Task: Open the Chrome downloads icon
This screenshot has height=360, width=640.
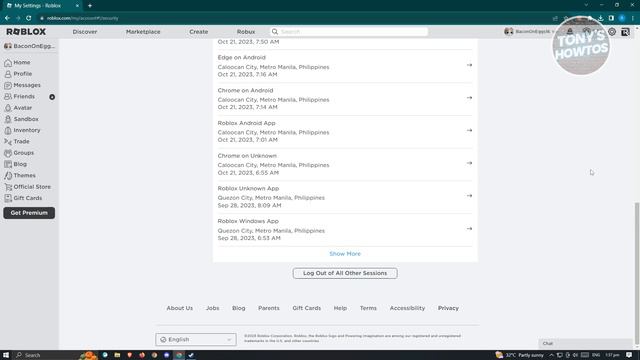Action: coord(600,18)
